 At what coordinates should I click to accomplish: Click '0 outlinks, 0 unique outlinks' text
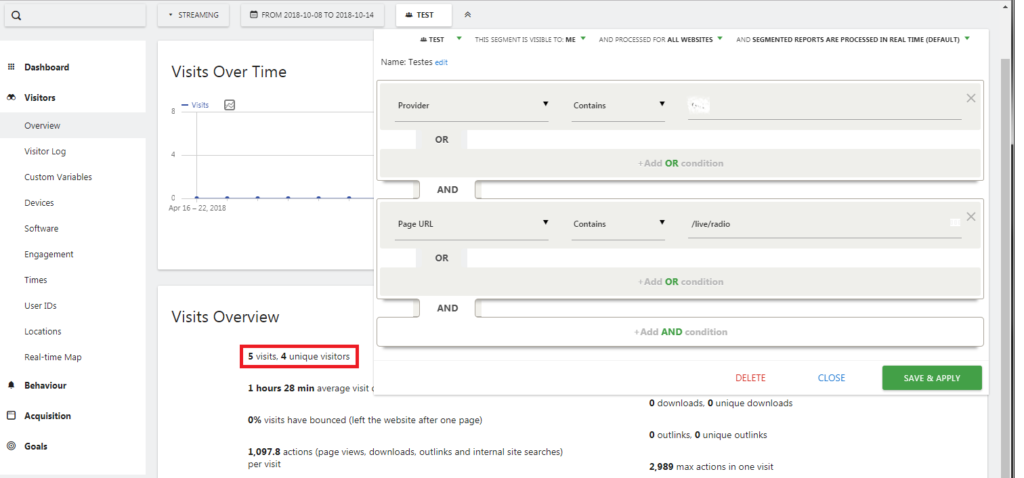708,435
